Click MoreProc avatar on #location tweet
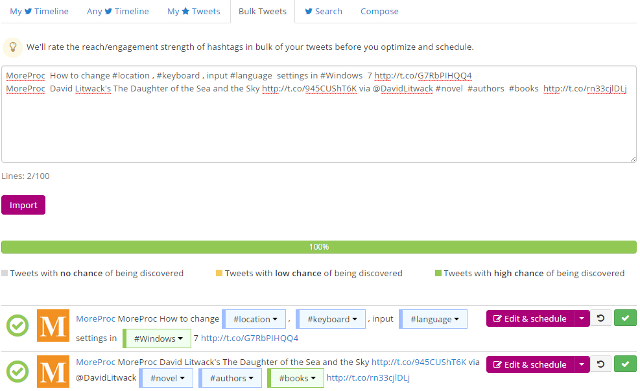The width and height of the screenshot is (640, 391). (53, 326)
